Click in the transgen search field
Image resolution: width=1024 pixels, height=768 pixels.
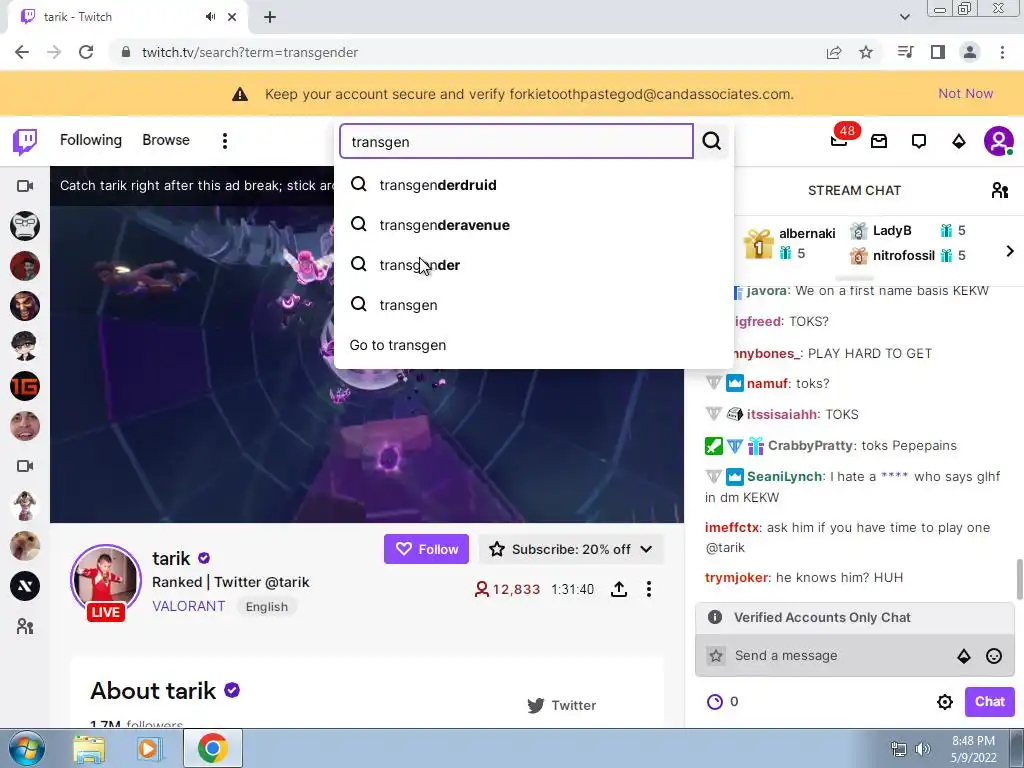pos(516,141)
